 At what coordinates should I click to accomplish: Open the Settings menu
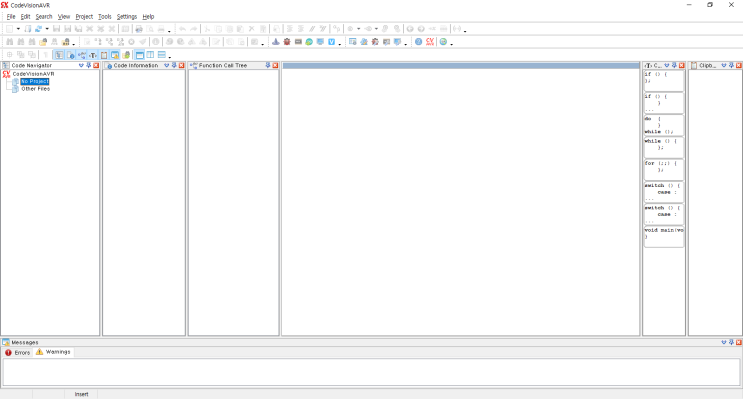(127, 17)
